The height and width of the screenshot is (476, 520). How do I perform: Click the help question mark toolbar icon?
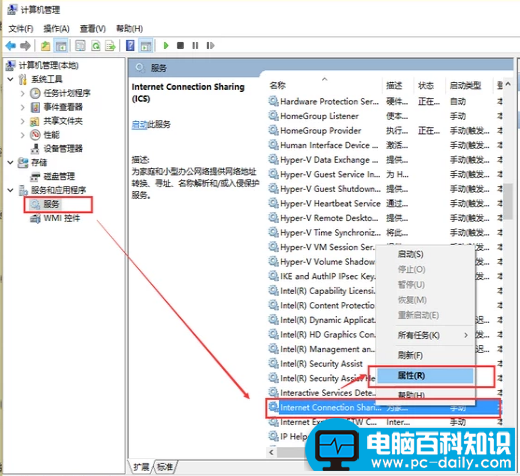(130, 45)
